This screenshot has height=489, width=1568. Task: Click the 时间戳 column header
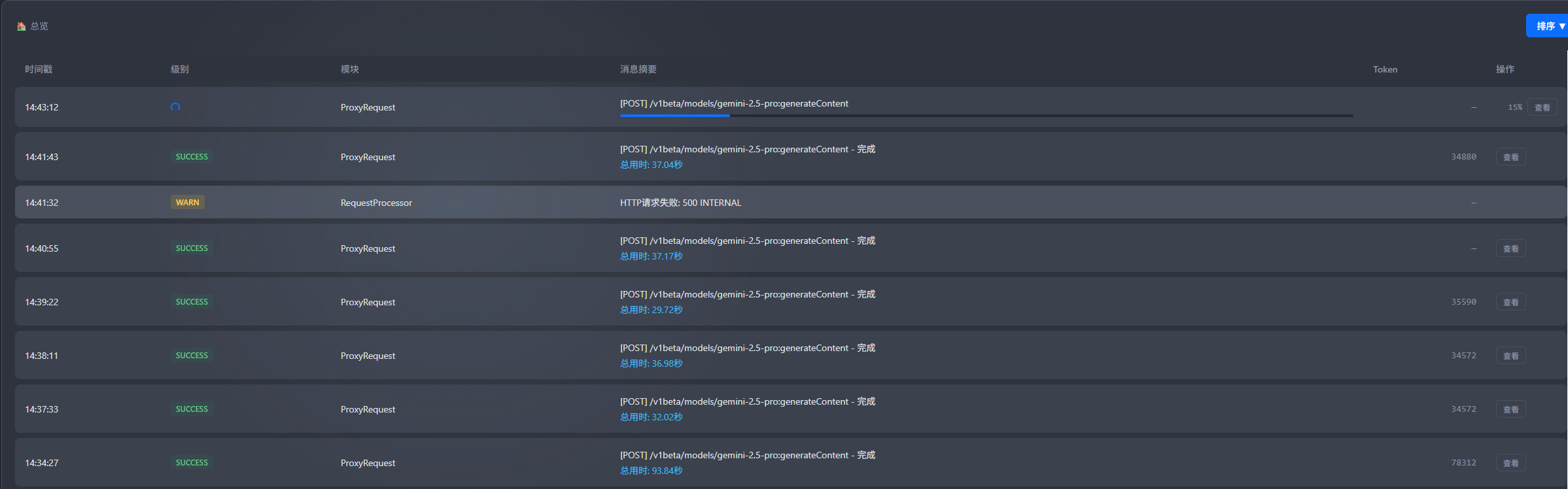[39, 69]
